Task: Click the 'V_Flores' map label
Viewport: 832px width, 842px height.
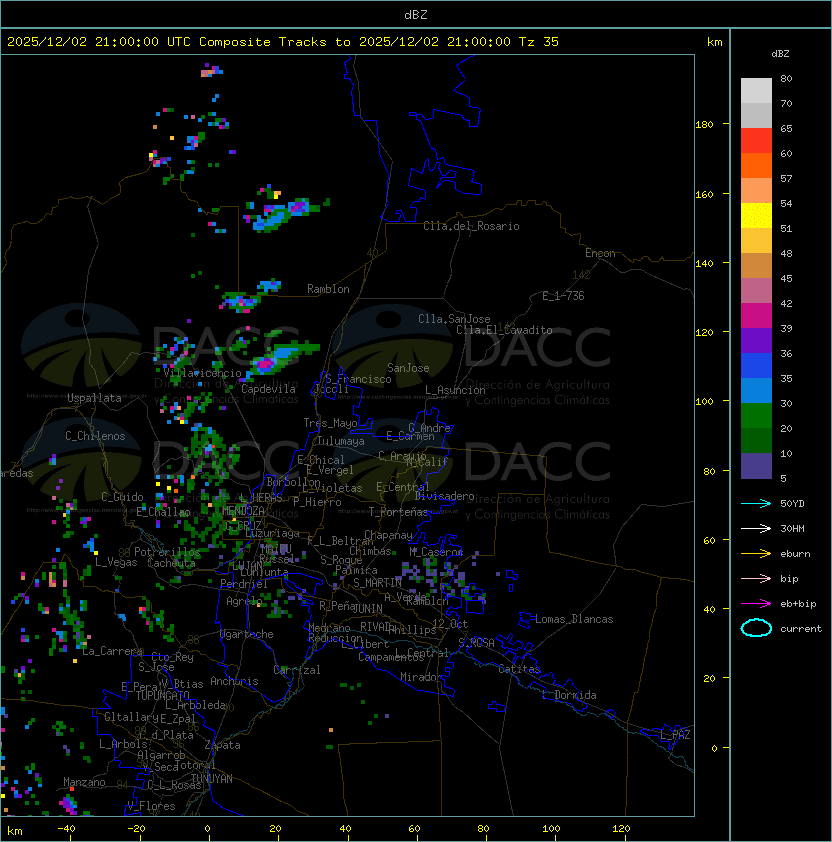Action: (x=151, y=806)
